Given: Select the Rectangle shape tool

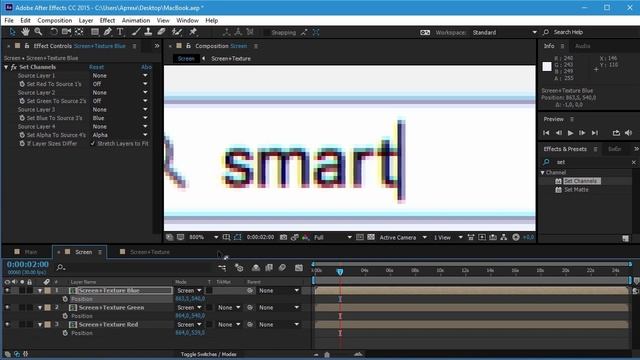Looking at the screenshot, I should (95, 32).
